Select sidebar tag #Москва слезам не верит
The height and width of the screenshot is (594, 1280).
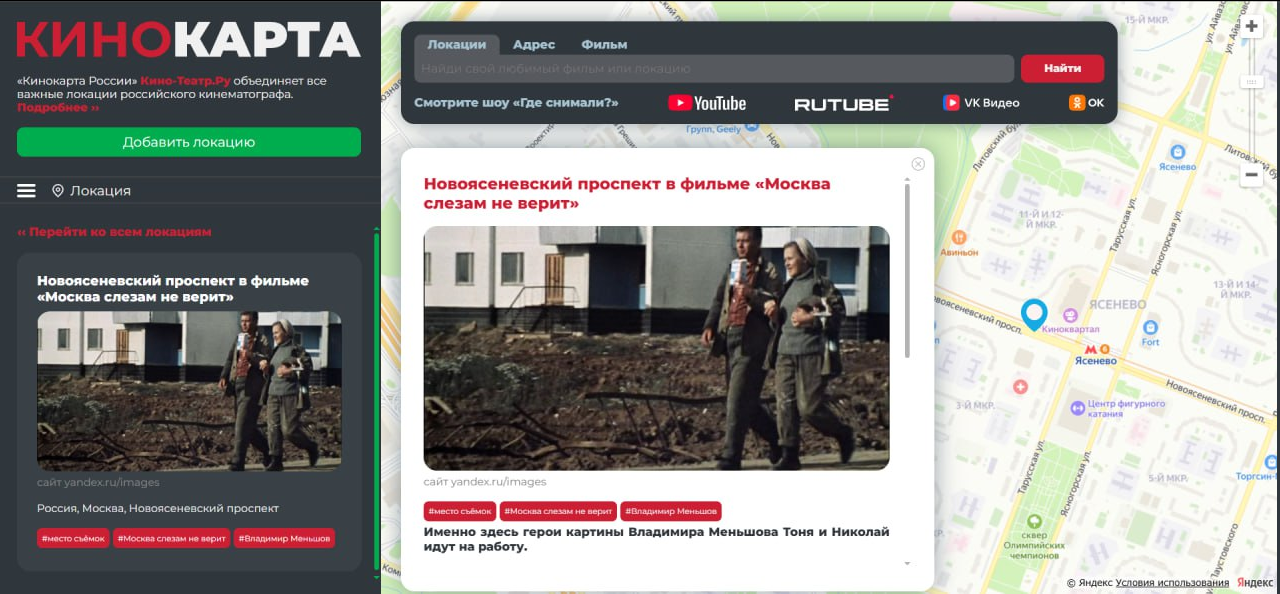click(171, 538)
